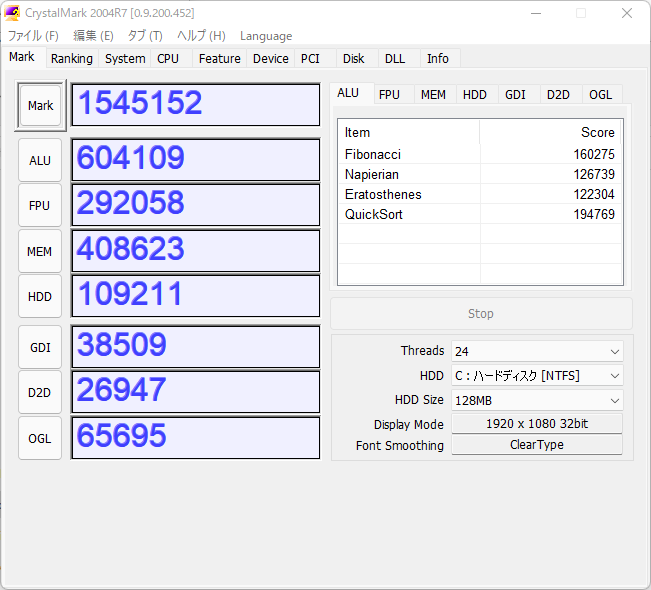The image size is (651, 590).
Task: Switch to the Ranking tab
Action: tap(72, 59)
